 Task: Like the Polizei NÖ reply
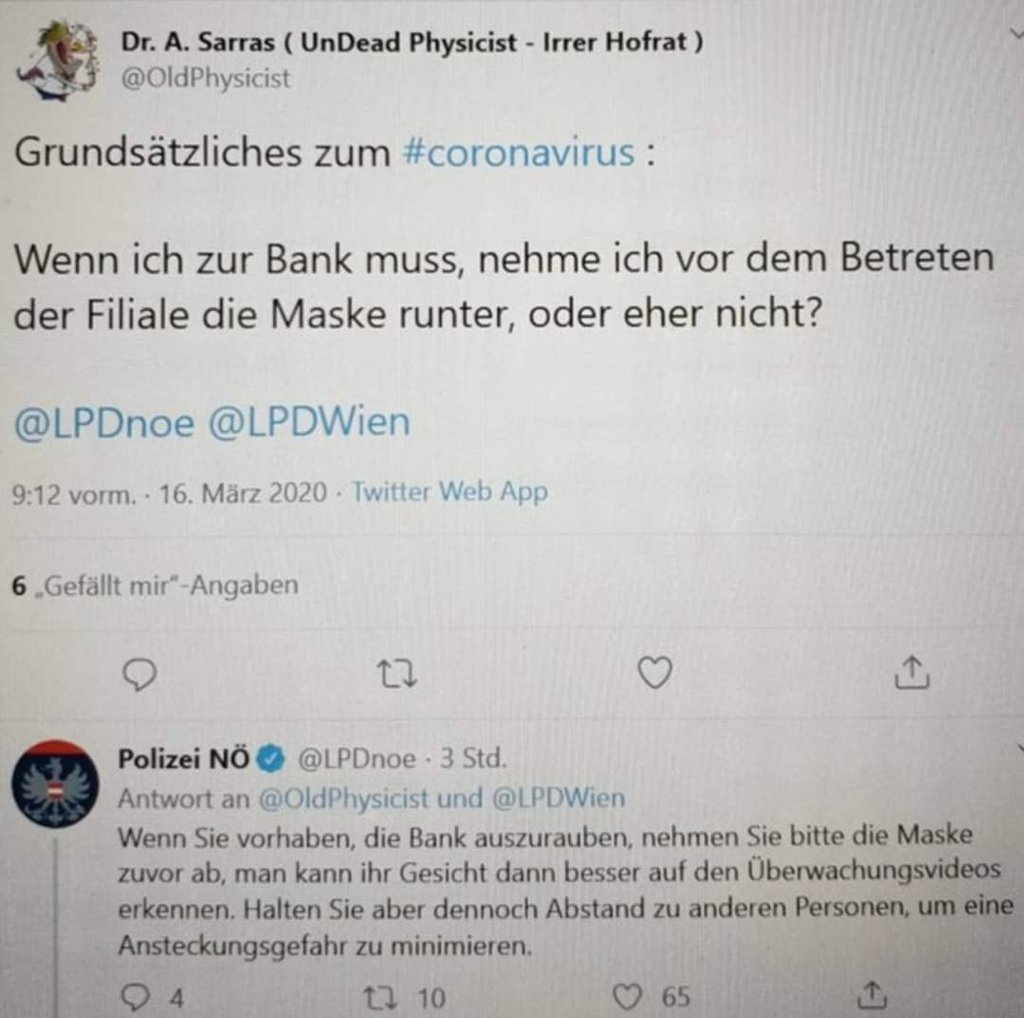click(631, 995)
